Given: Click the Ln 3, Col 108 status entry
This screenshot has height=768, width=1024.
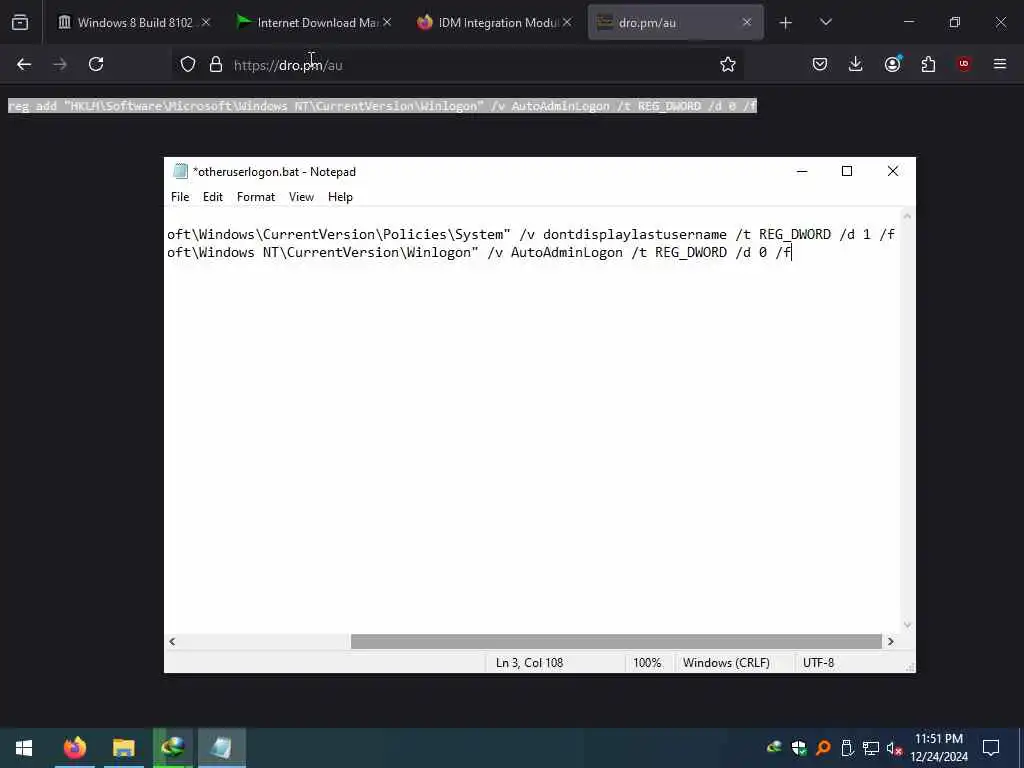Looking at the screenshot, I should click(529, 662).
